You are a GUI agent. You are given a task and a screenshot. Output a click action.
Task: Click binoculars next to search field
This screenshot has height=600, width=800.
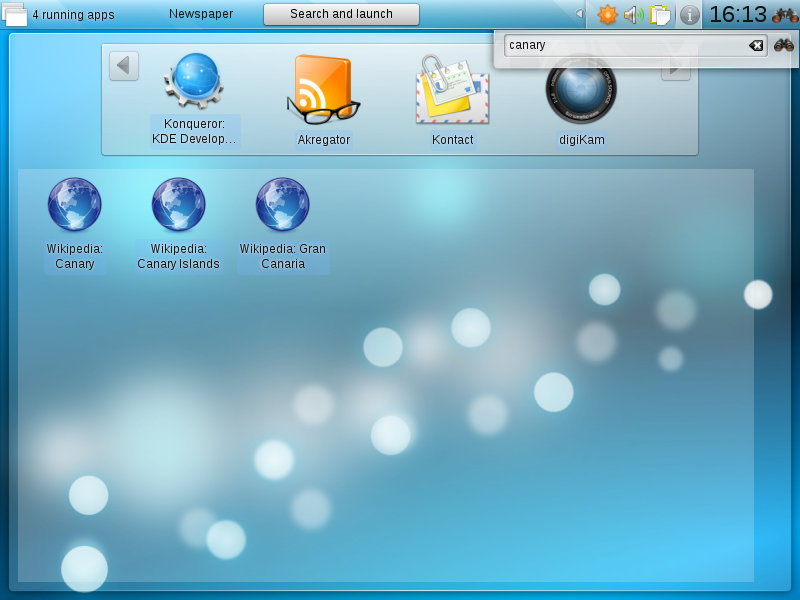[x=783, y=45]
